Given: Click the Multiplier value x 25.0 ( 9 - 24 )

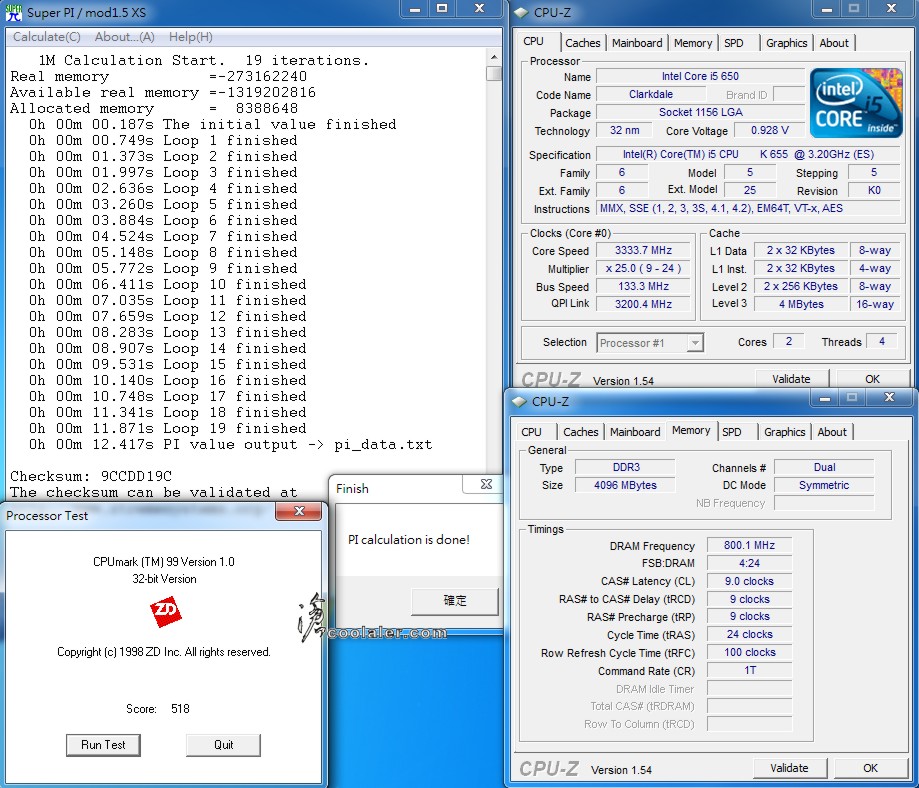Looking at the screenshot, I should pos(643,268).
